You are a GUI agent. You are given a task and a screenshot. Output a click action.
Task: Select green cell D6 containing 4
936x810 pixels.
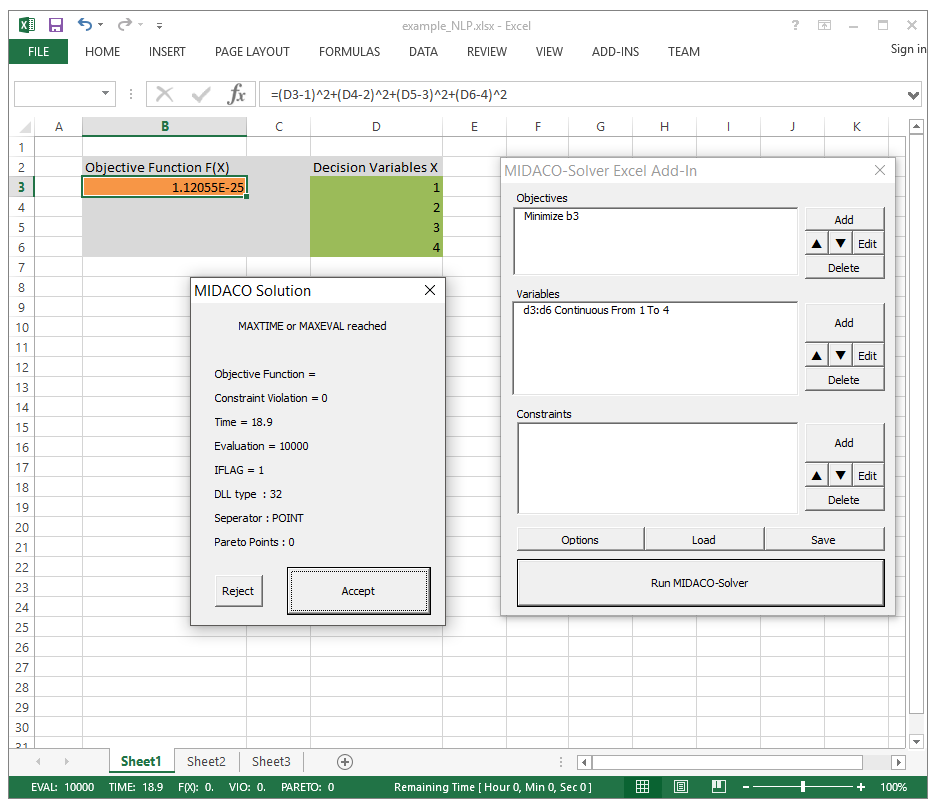pyautogui.click(x=376, y=247)
